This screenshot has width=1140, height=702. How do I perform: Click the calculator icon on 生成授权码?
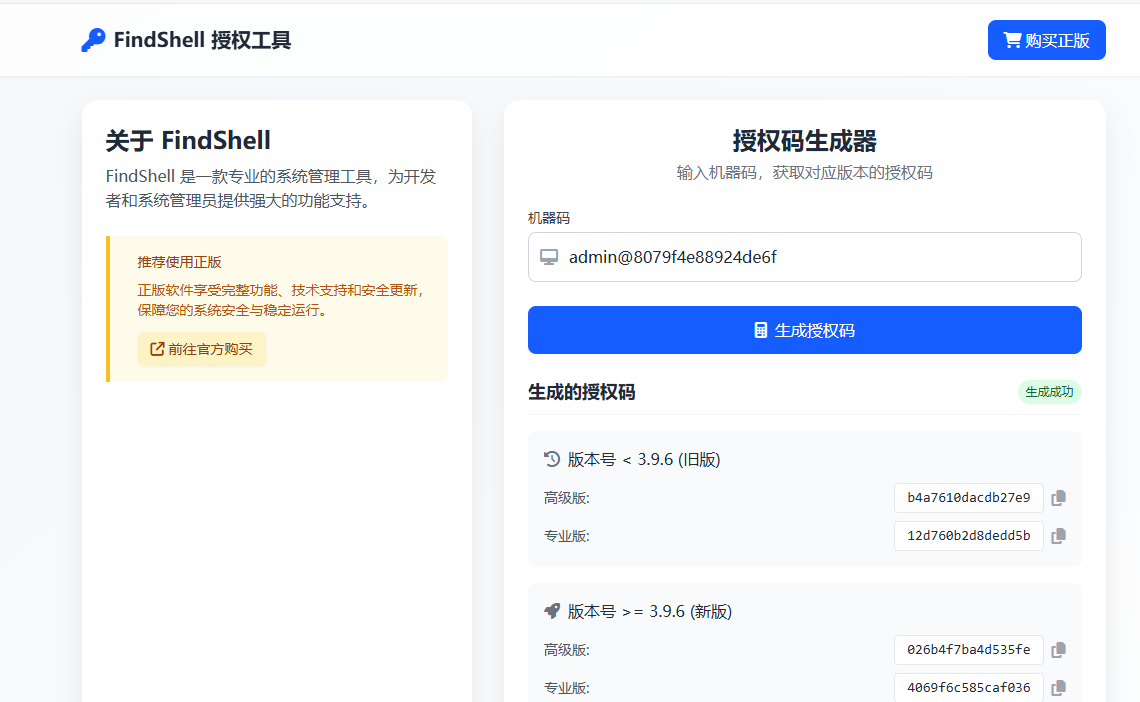(760, 330)
